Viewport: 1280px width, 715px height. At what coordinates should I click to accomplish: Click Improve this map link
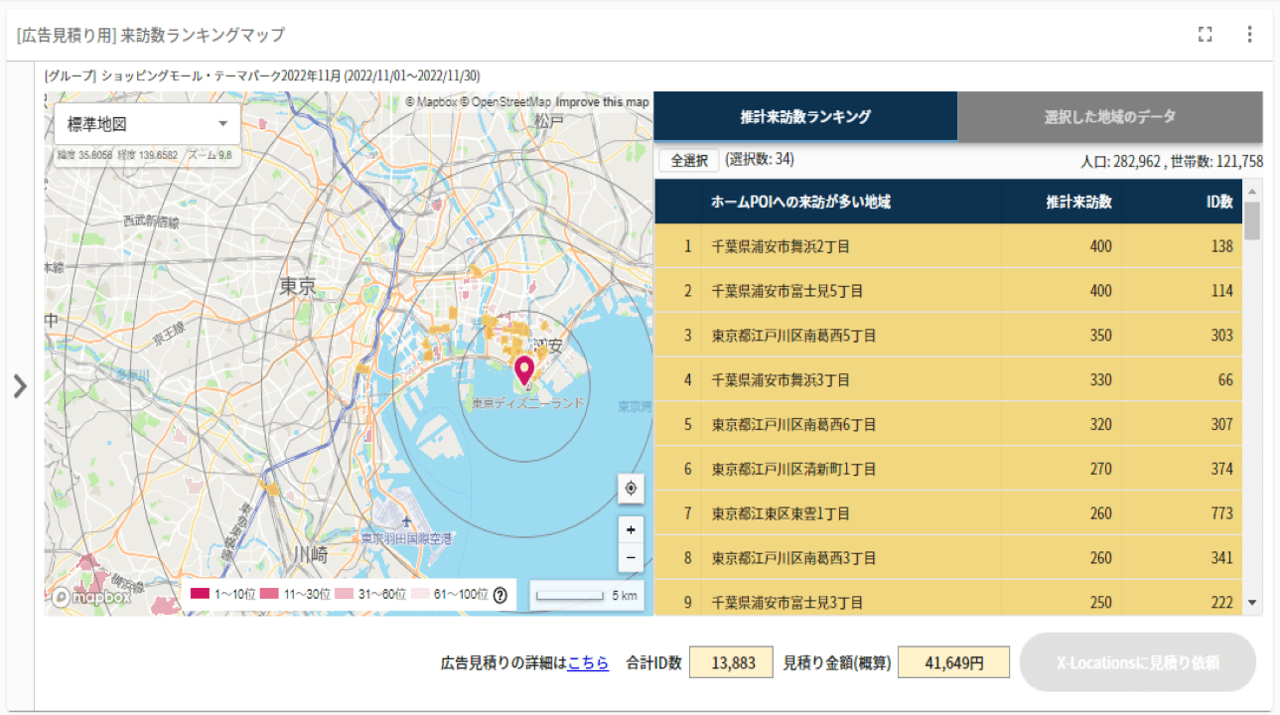tap(602, 102)
